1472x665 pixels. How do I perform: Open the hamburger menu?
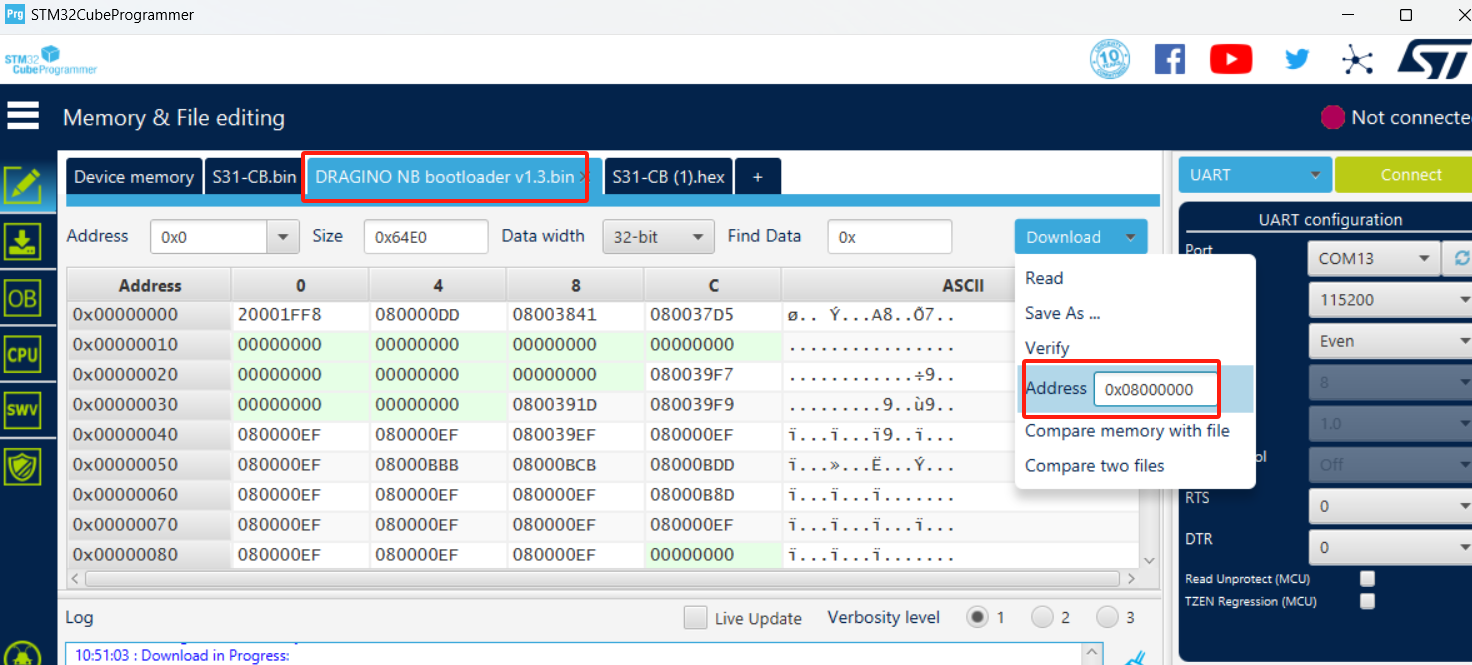tap(23, 116)
